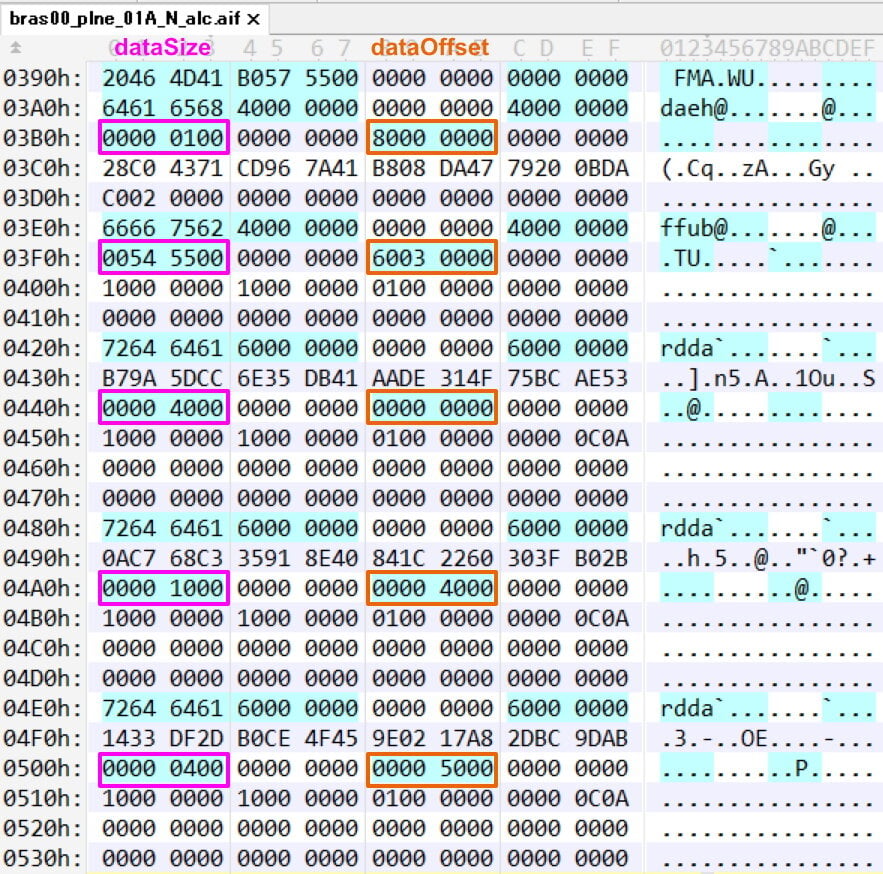The height and width of the screenshot is (874, 883).
Task: Click hex value 0054 in row 03F0h
Action: click(129, 258)
